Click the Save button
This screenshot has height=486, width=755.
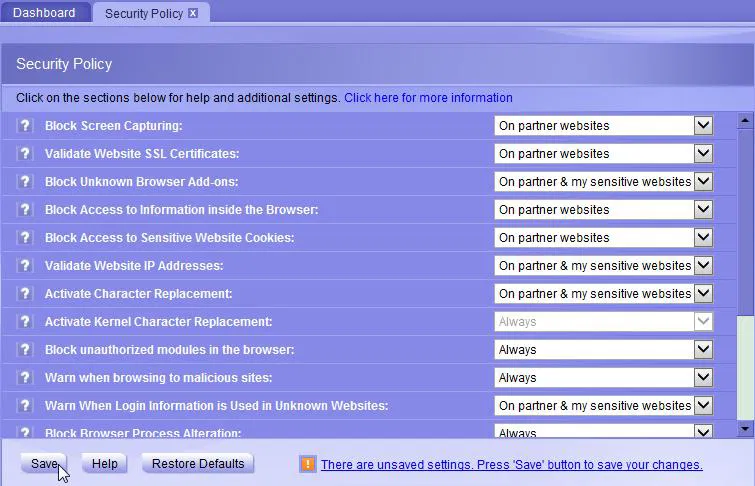pyautogui.click(x=44, y=464)
